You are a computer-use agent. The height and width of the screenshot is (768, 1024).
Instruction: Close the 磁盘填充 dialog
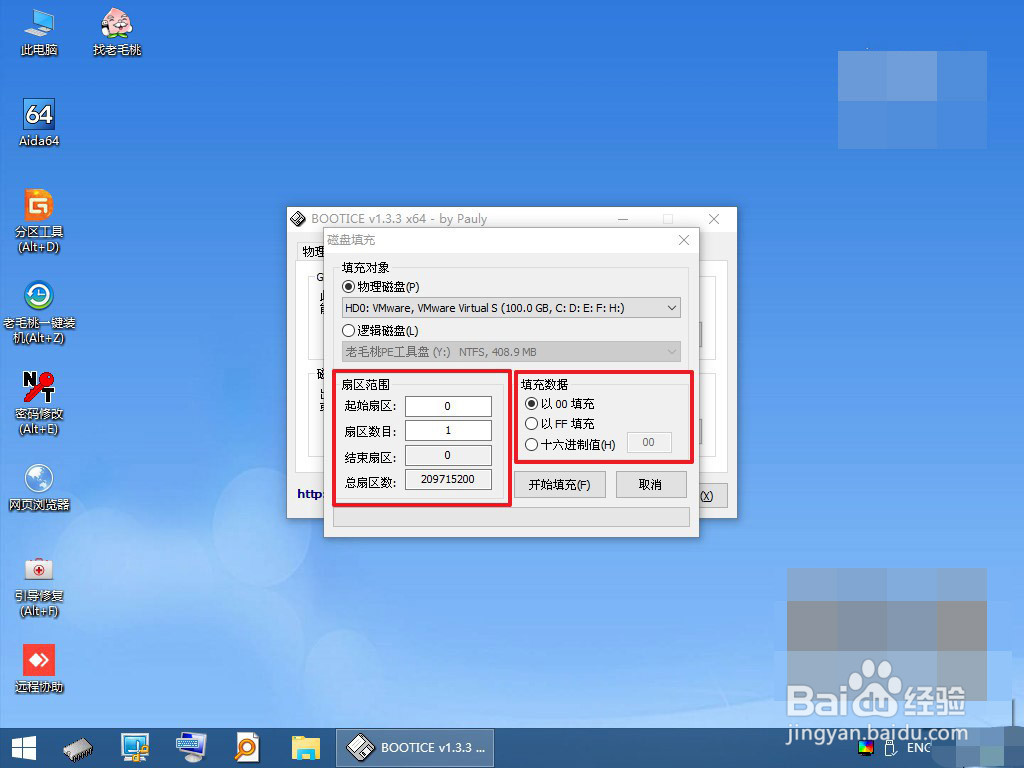point(684,240)
